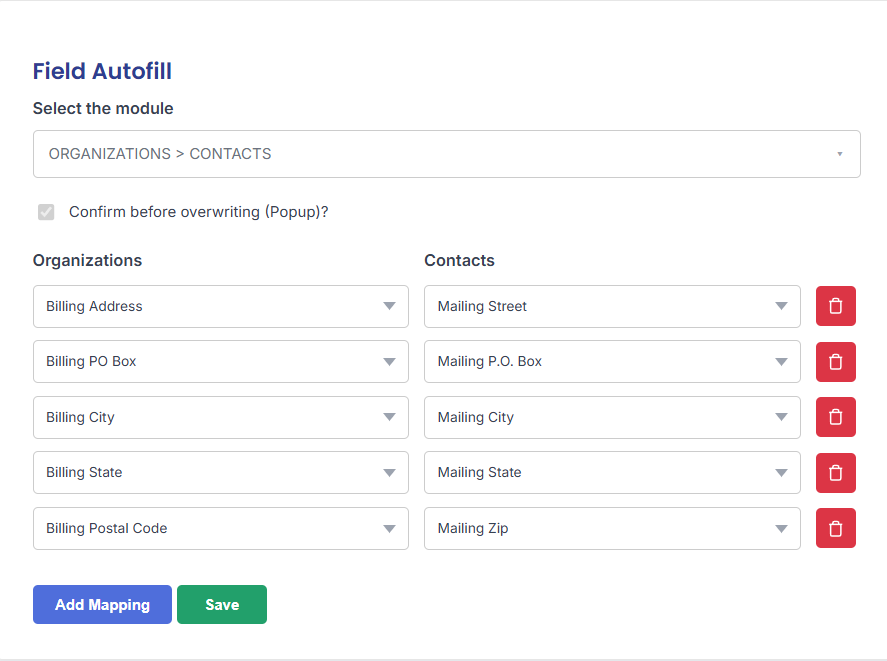887x661 pixels.
Task: Remove the Billing City mapping with trash icon
Action: coord(836,417)
